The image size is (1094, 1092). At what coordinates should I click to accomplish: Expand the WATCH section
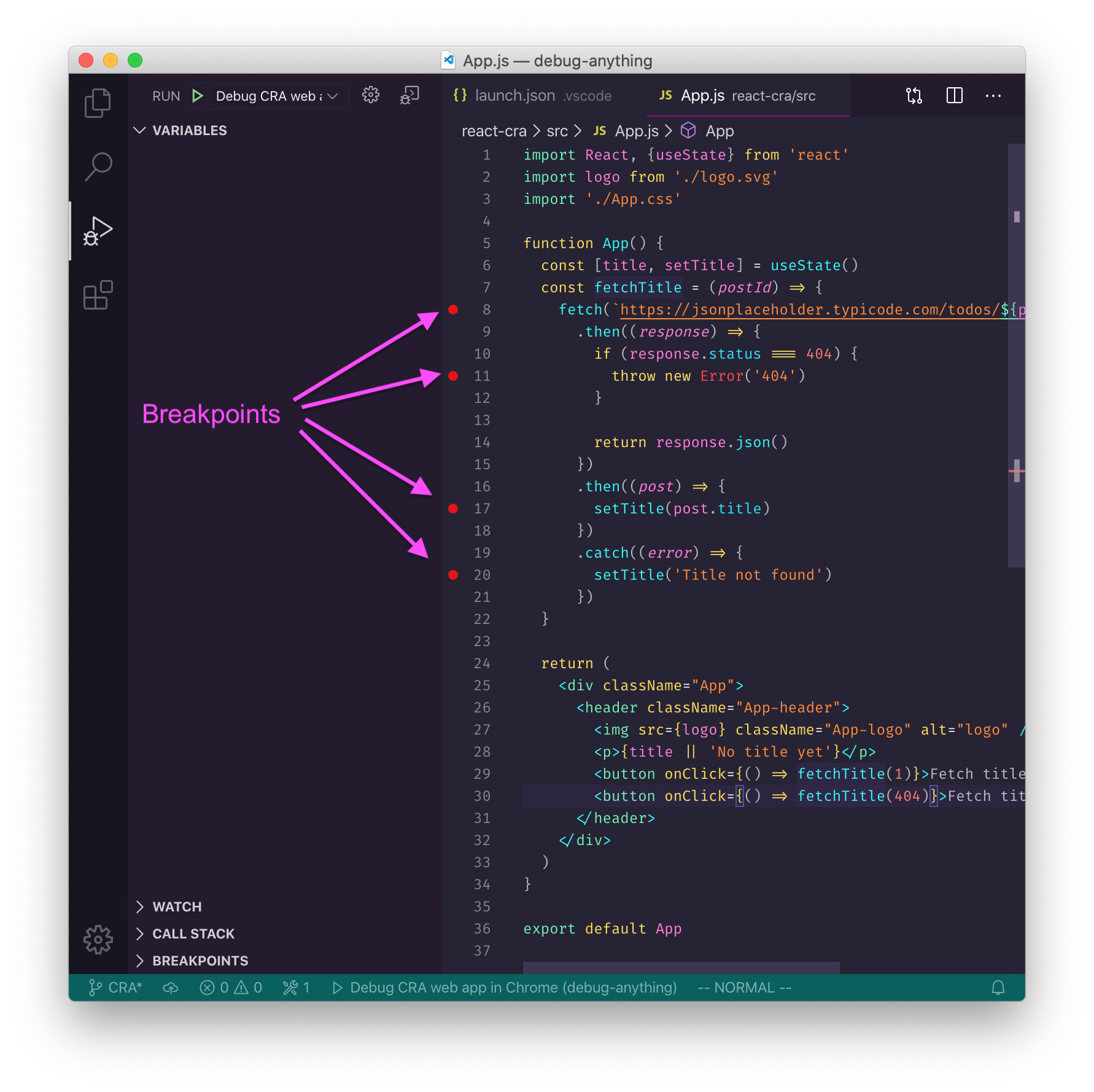point(177,907)
